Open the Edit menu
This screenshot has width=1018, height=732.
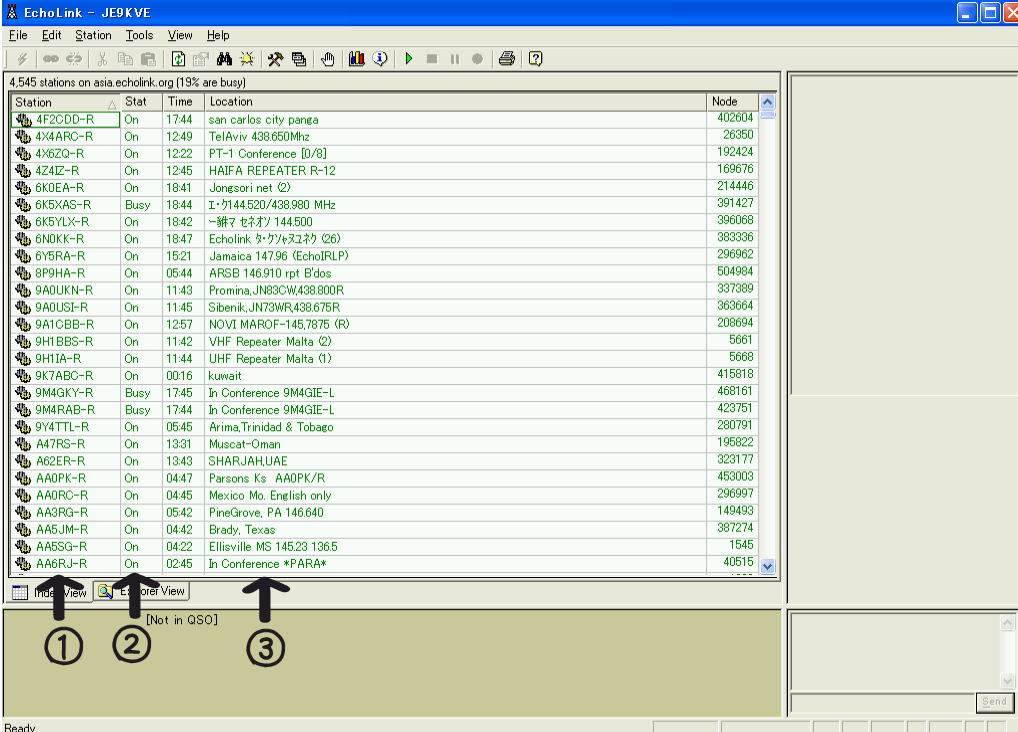(x=51, y=35)
